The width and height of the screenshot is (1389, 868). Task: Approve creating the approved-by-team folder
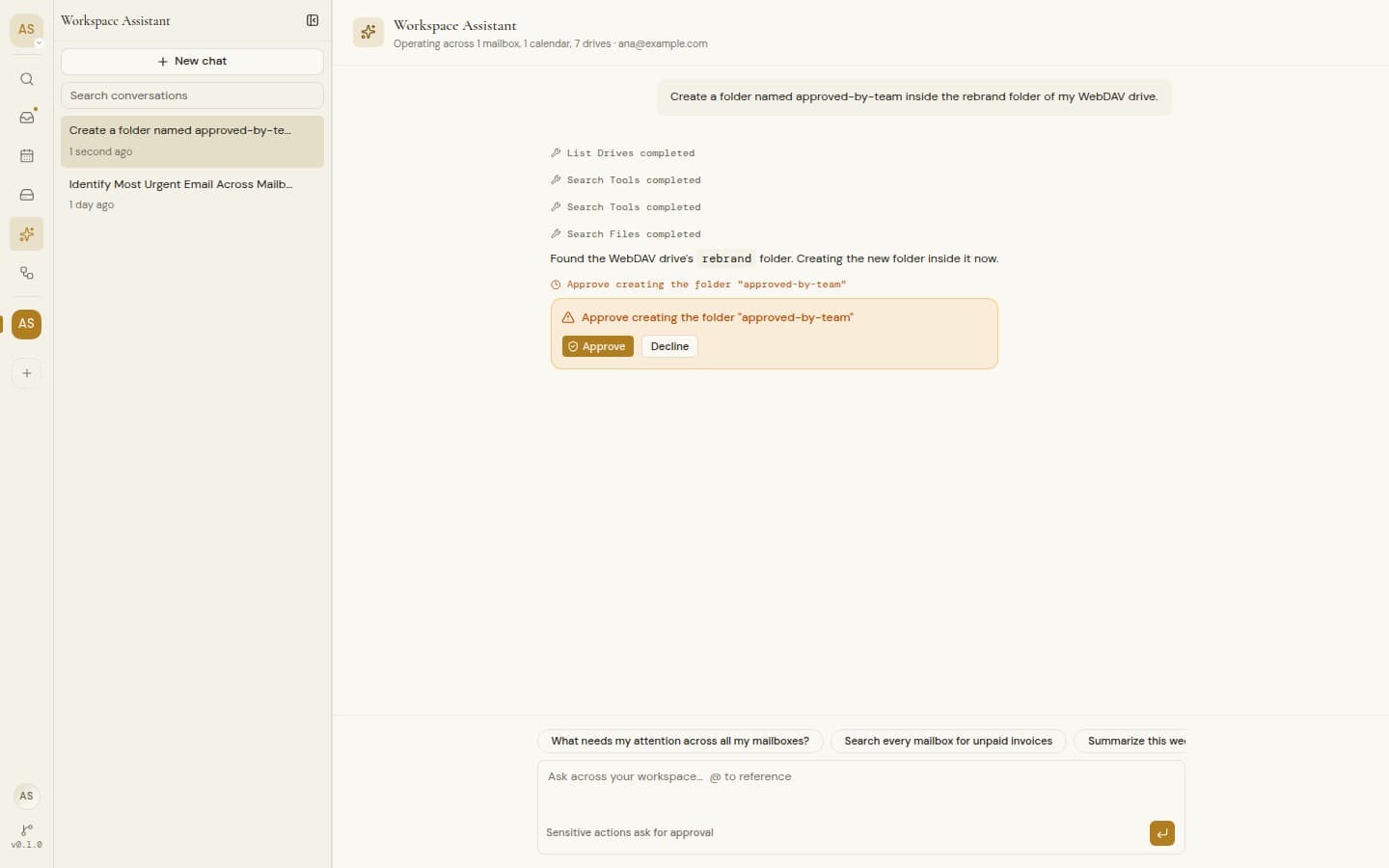[598, 346]
